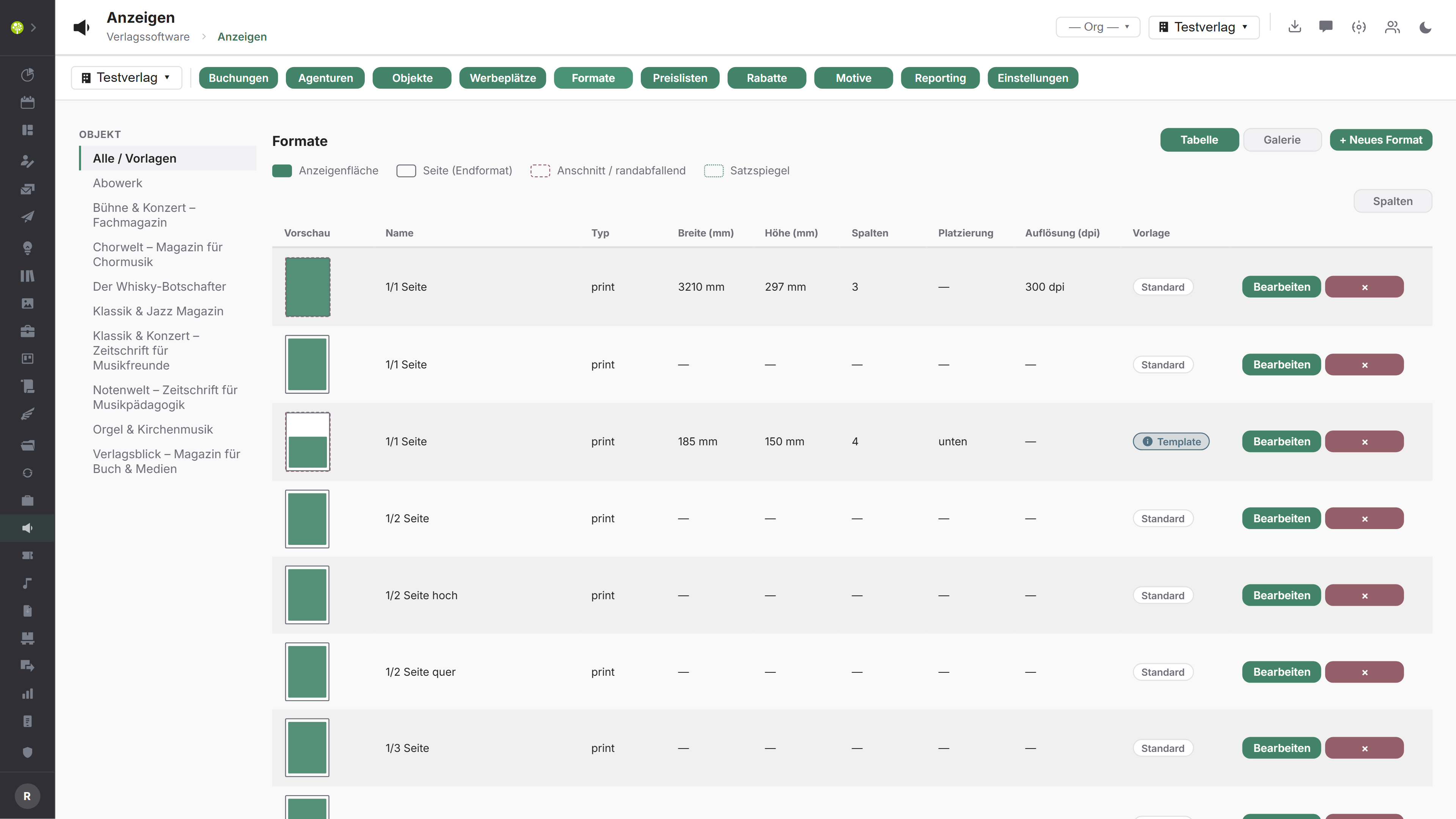Open the Motive tab
The width and height of the screenshot is (1456, 819).
coord(854,78)
